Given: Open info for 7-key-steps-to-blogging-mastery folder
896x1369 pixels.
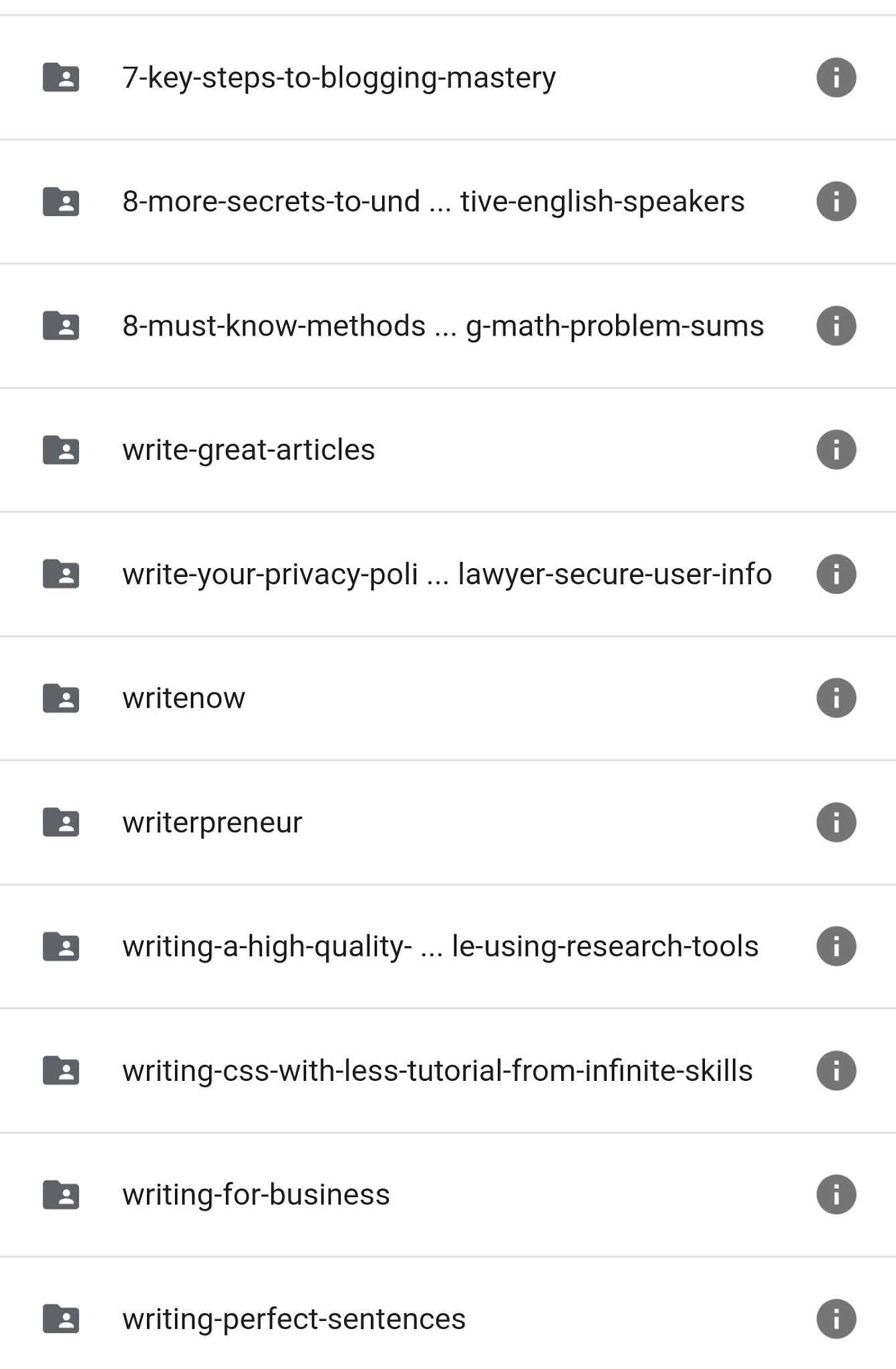Looking at the screenshot, I should pos(836,78).
